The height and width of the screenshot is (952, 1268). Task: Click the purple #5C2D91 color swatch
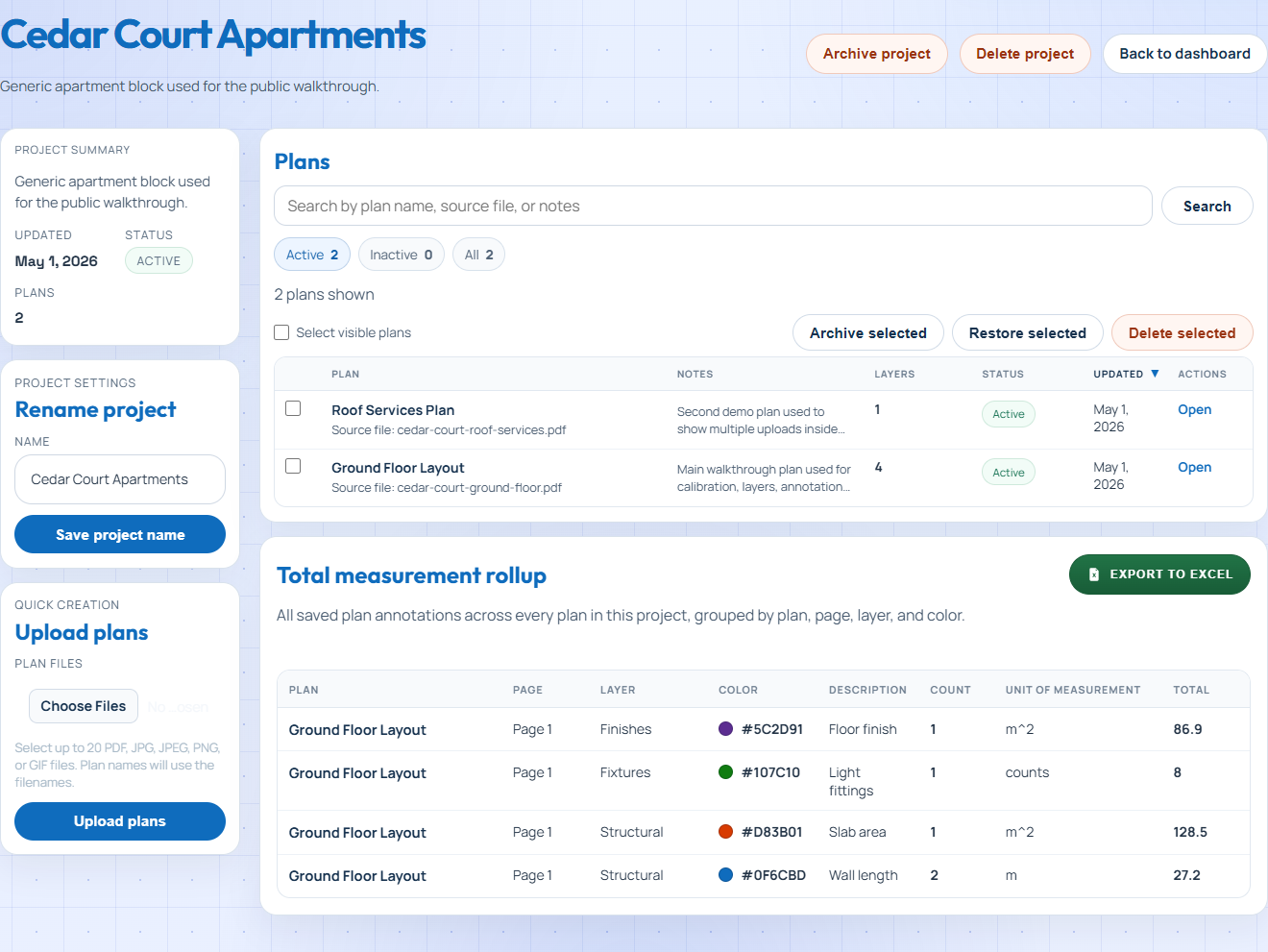726,728
